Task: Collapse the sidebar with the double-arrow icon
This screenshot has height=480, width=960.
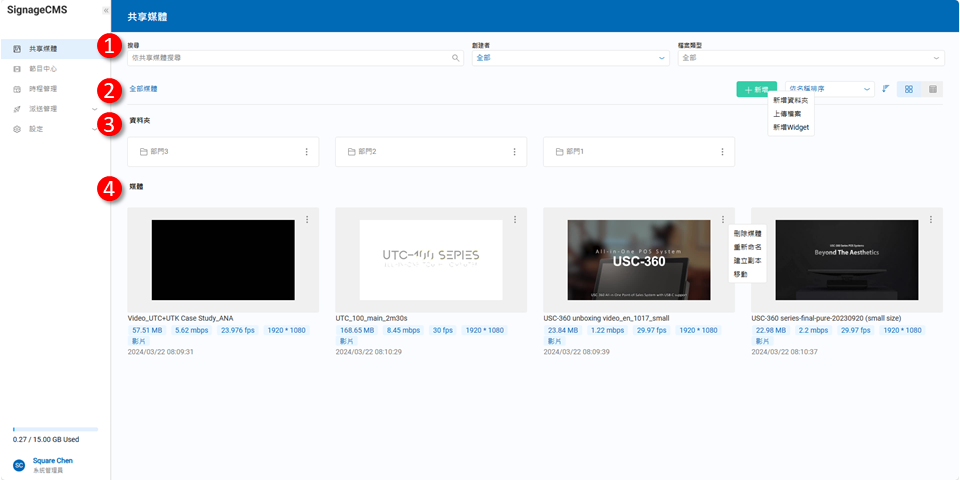Action: [106, 10]
